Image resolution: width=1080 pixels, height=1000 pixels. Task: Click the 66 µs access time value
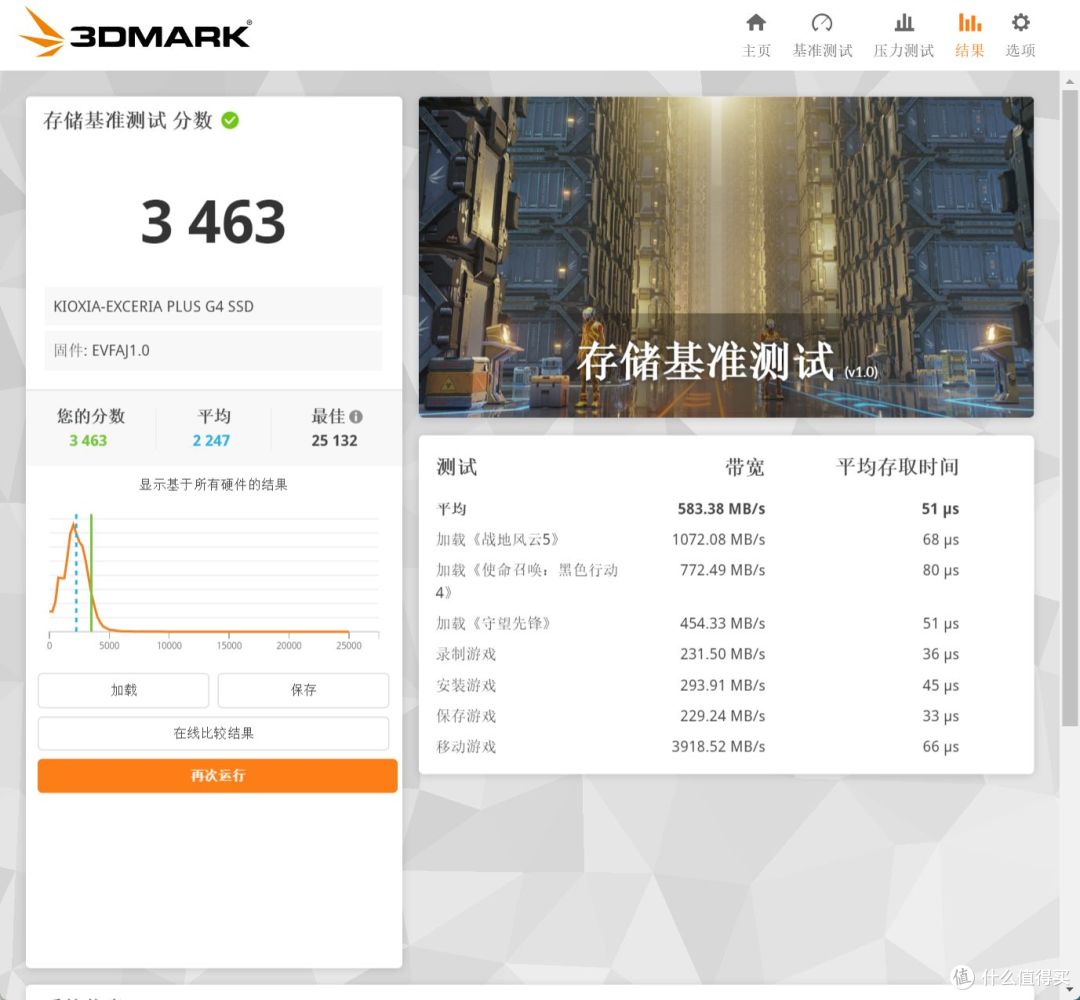click(941, 747)
